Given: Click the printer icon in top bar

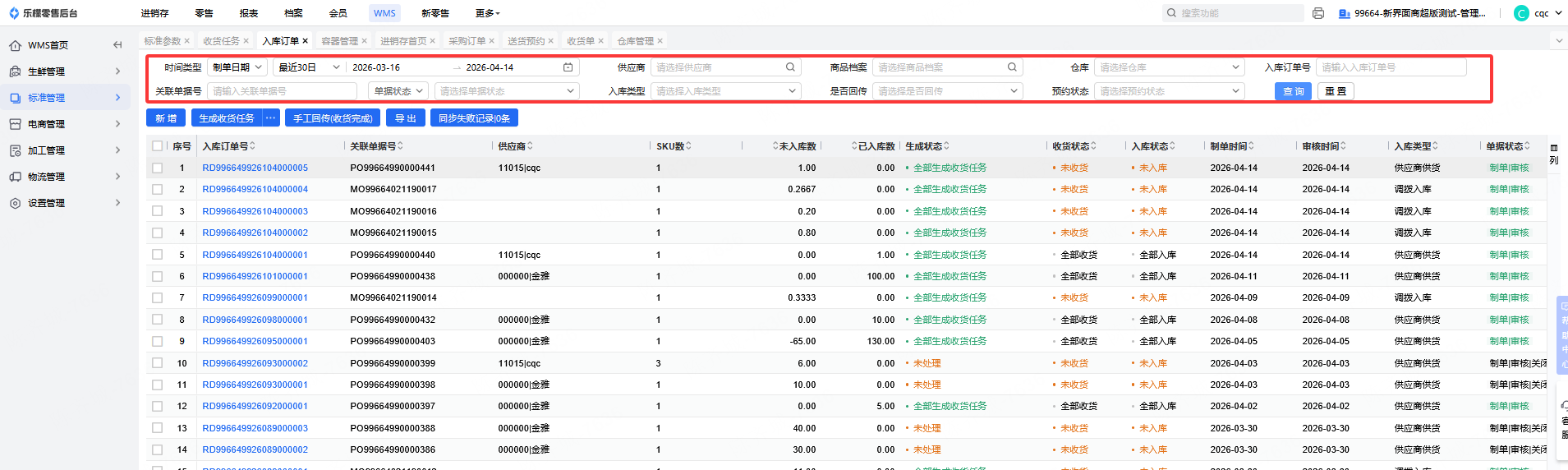Looking at the screenshot, I should (1318, 13).
